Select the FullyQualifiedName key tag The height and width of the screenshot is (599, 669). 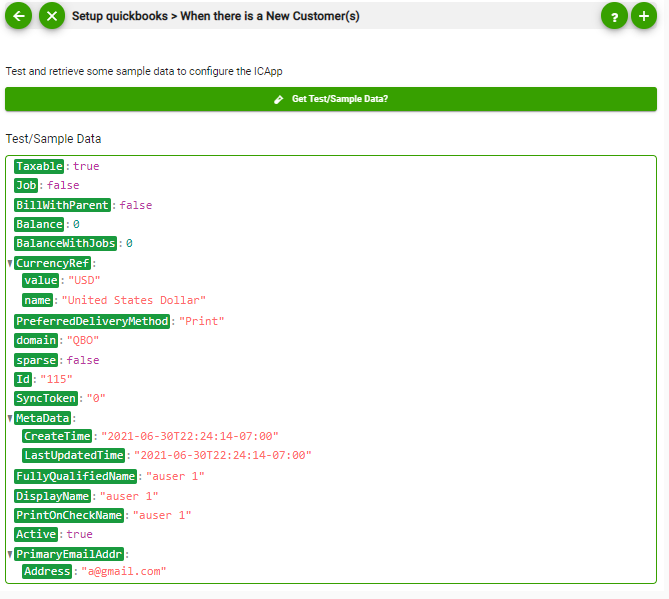click(76, 476)
